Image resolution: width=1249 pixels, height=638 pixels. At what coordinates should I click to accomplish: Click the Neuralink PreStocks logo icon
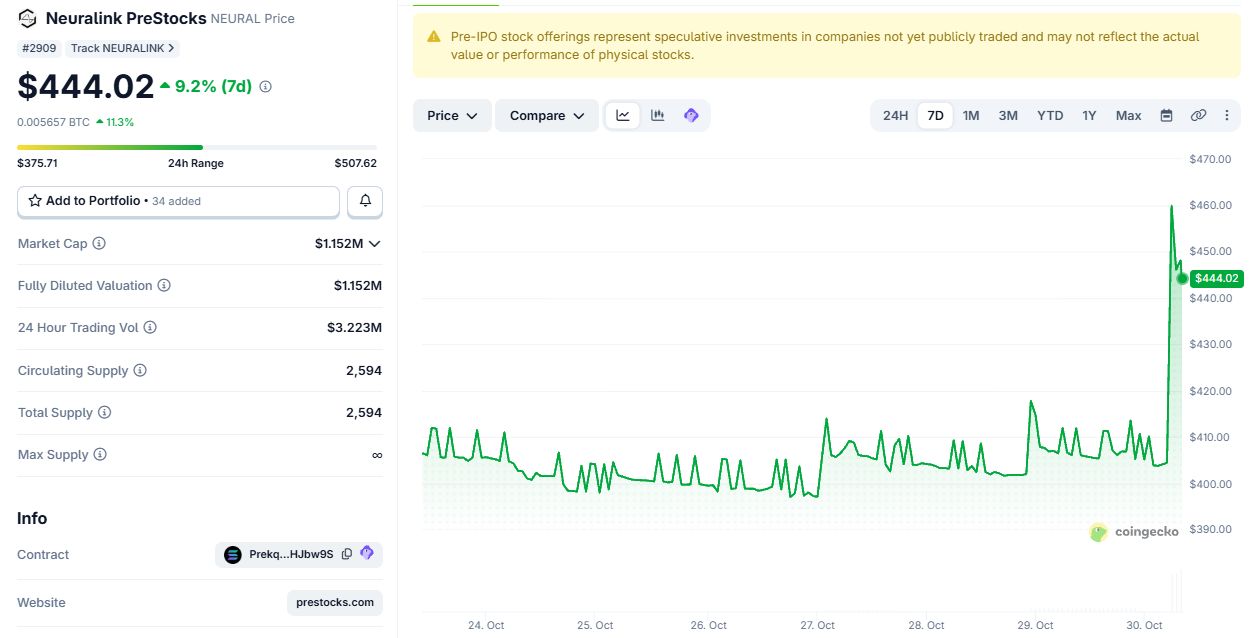point(28,18)
